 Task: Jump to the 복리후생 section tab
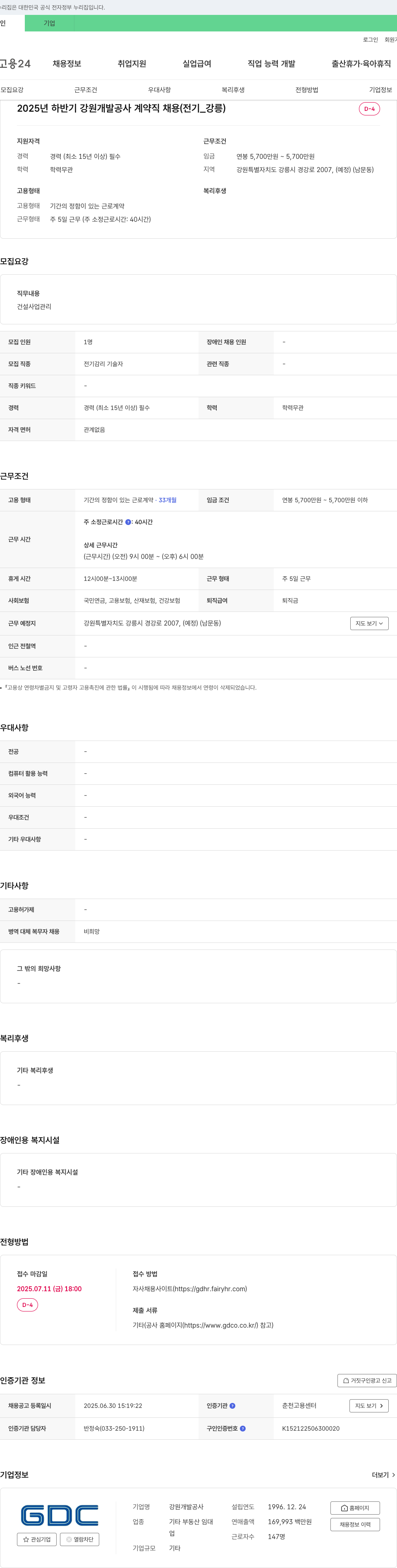tap(233, 90)
